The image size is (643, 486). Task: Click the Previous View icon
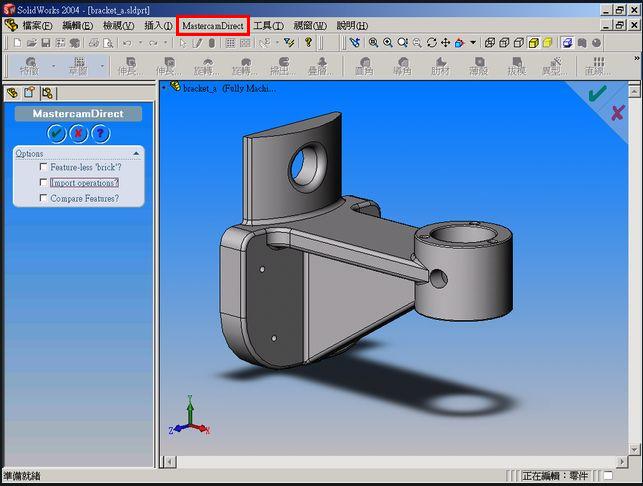(x=355, y=42)
